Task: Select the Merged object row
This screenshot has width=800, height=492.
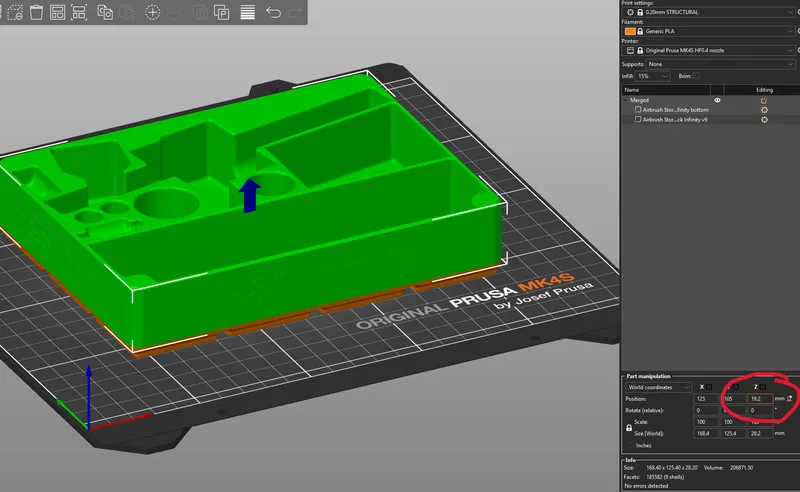Action: coord(710,101)
